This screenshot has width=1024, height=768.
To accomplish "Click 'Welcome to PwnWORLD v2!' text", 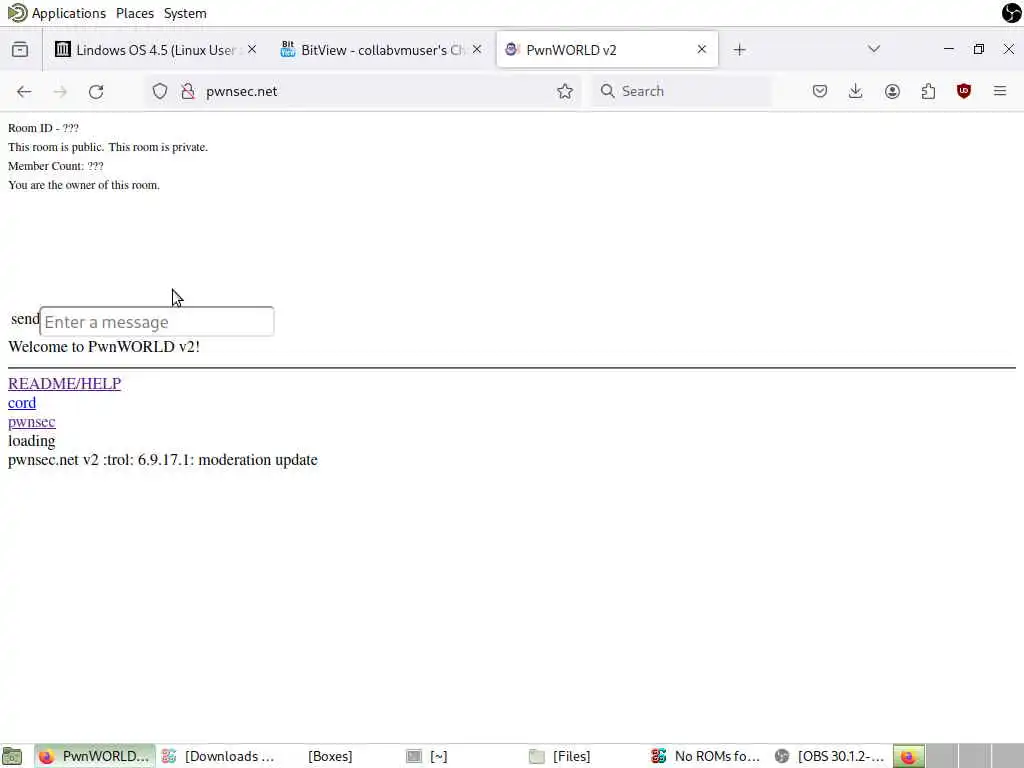I will (104, 347).
